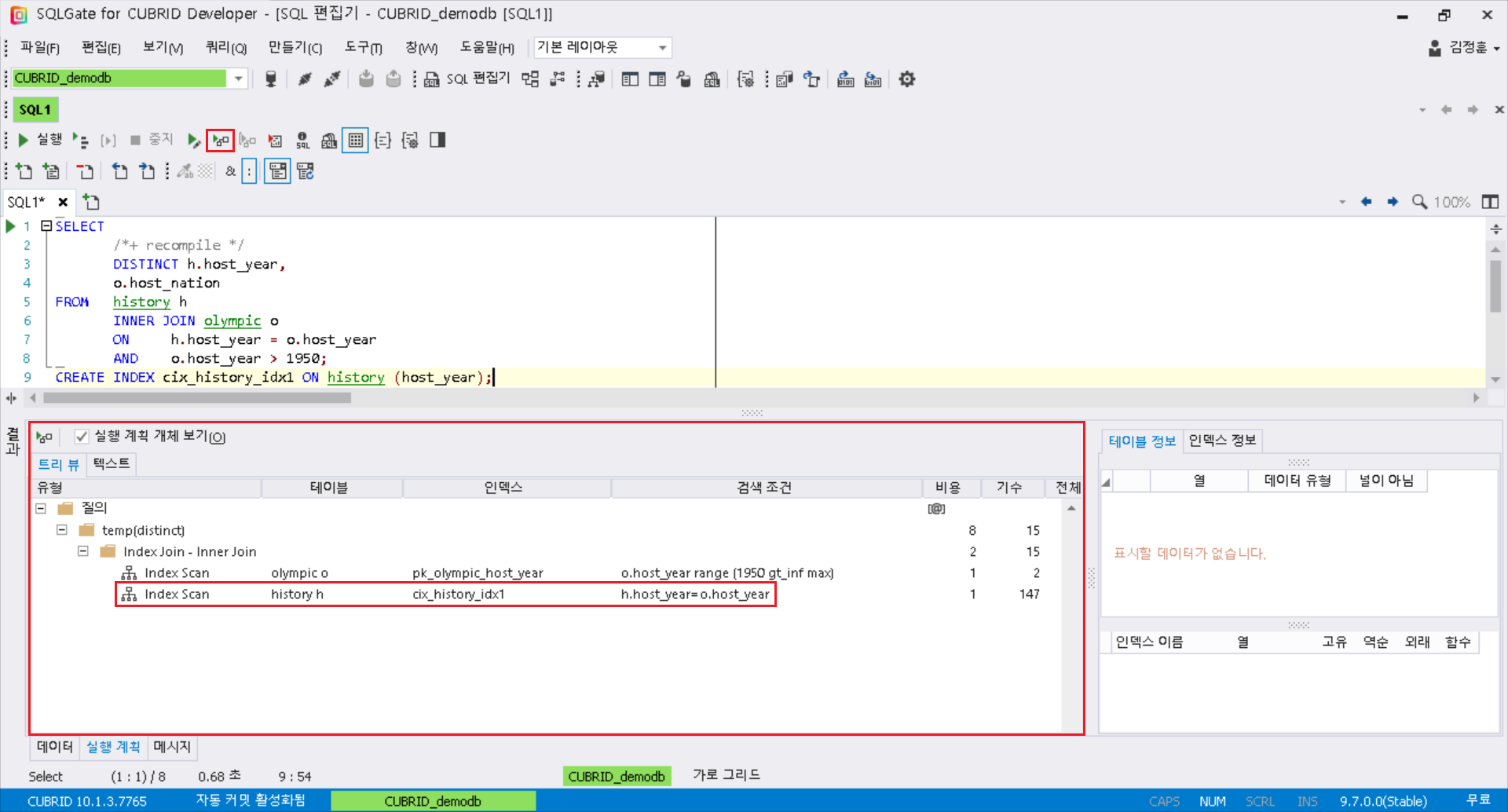Click the new SQL tab icon beside SQL1*

click(91, 202)
